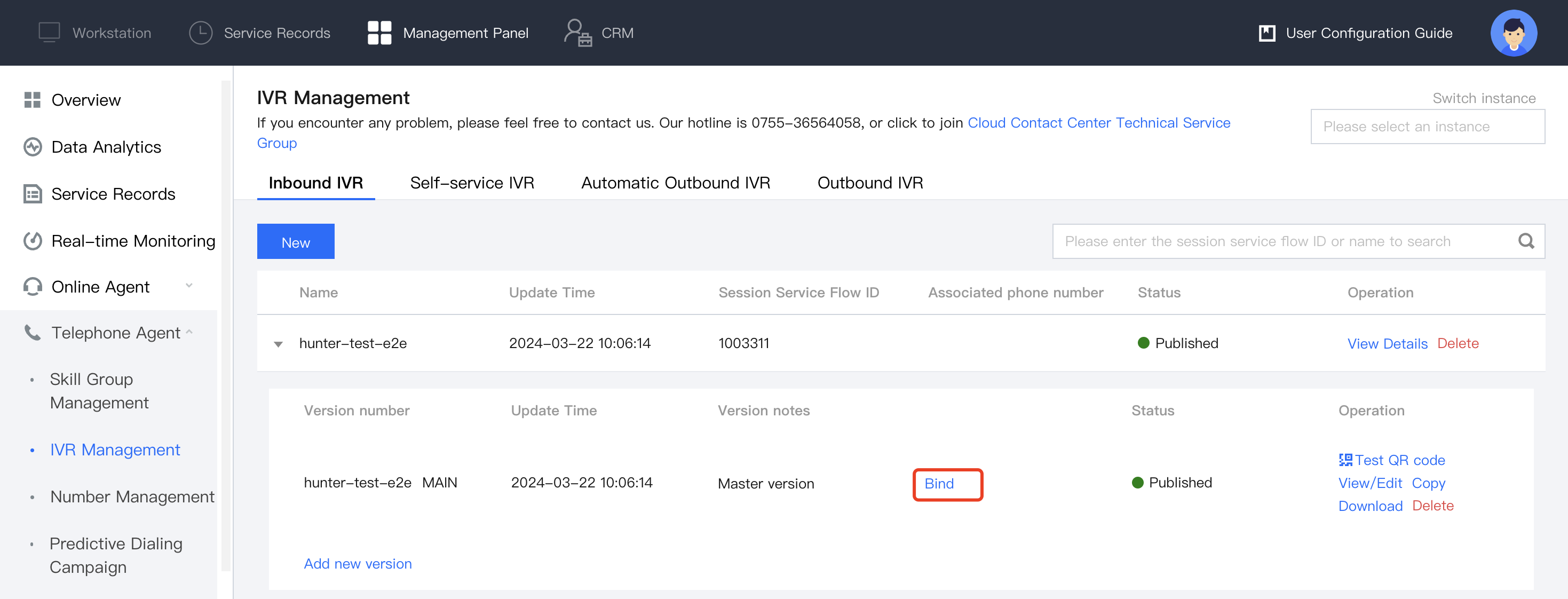
Task: Click the User Configuration Guide book icon
Action: point(1266,33)
